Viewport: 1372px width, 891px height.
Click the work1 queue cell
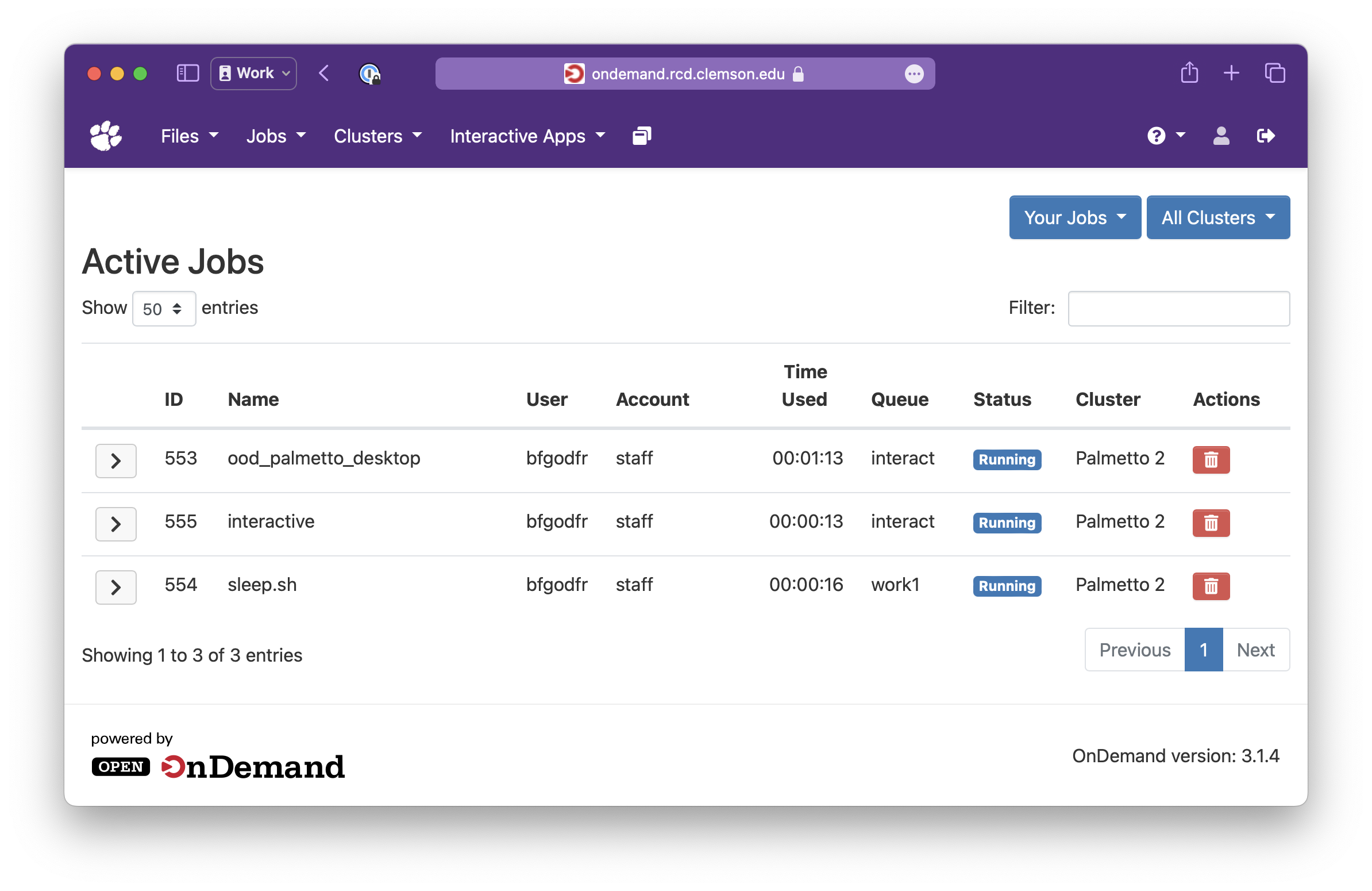pos(895,585)
